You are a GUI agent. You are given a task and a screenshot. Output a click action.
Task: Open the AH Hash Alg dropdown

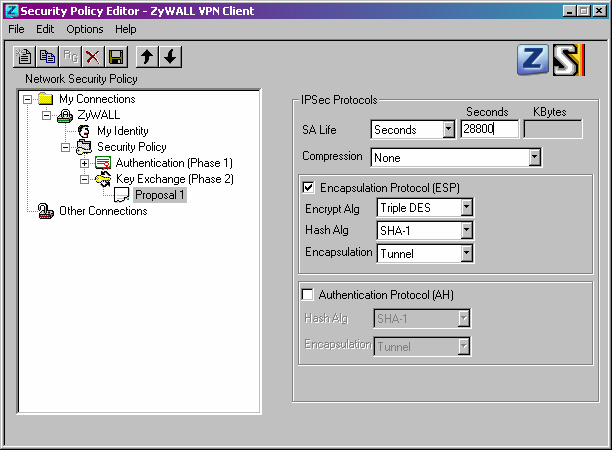click(464, 318)
